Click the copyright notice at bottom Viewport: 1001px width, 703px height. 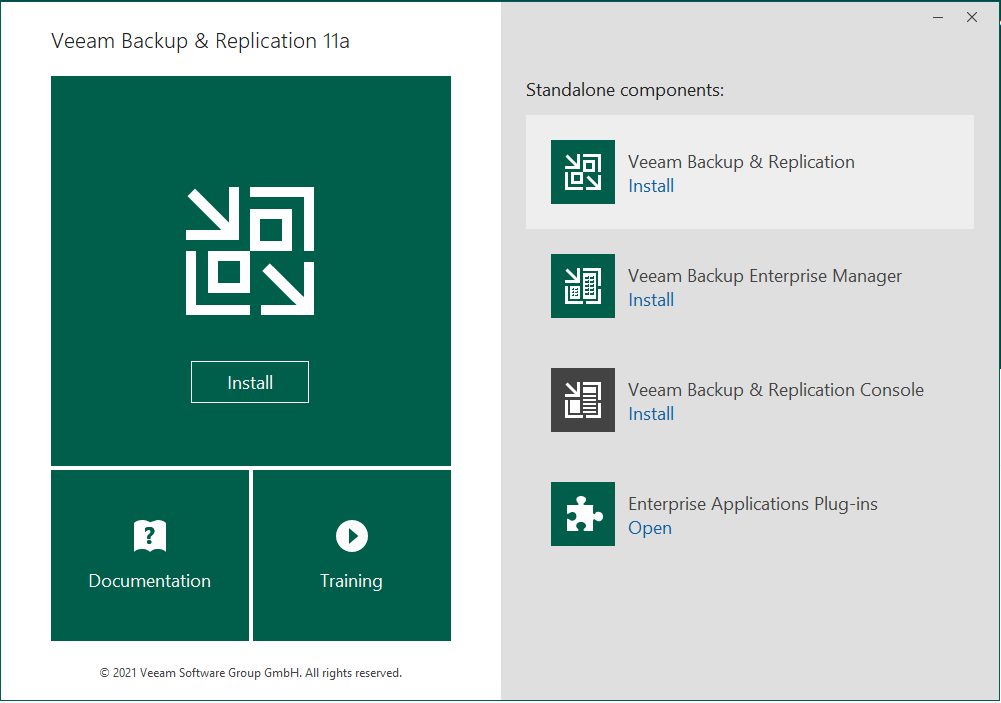250,672
